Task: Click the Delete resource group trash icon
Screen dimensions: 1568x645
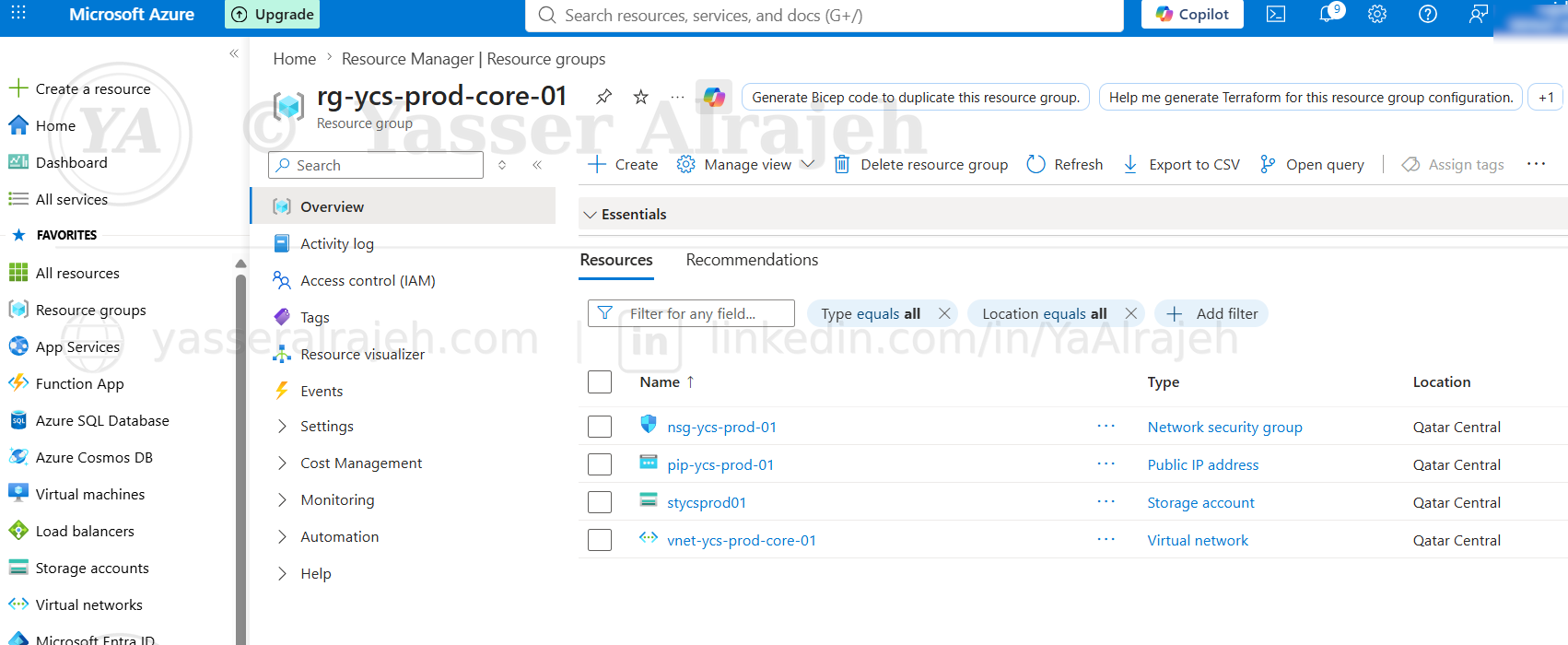Action: click(841, 164)
